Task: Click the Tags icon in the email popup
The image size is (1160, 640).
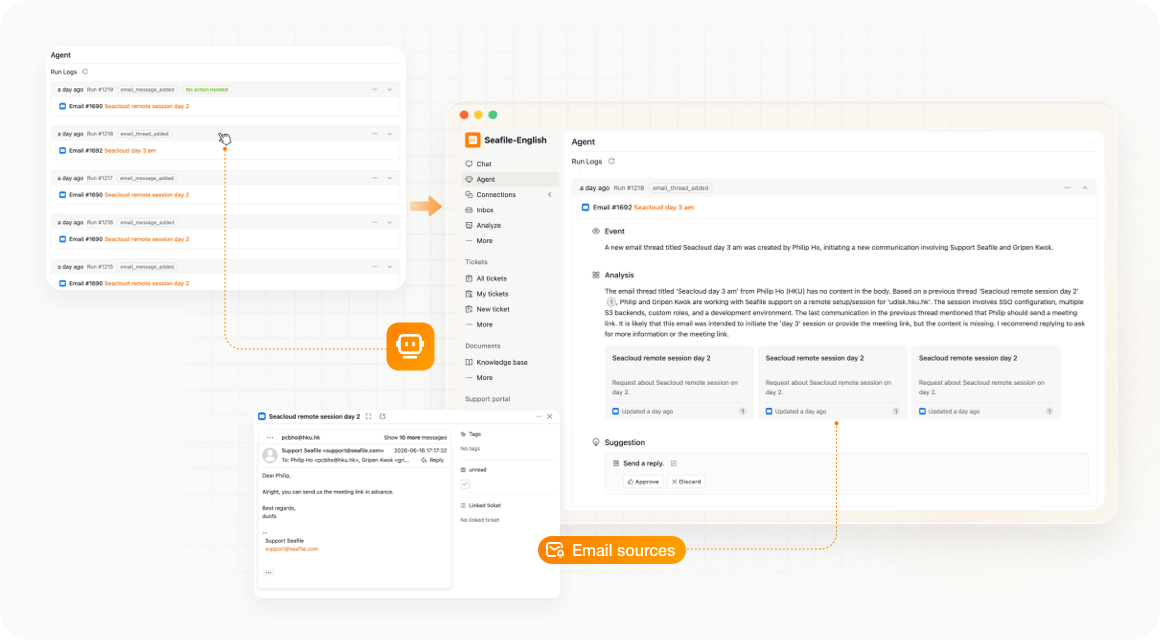Action: coord(464,434)
